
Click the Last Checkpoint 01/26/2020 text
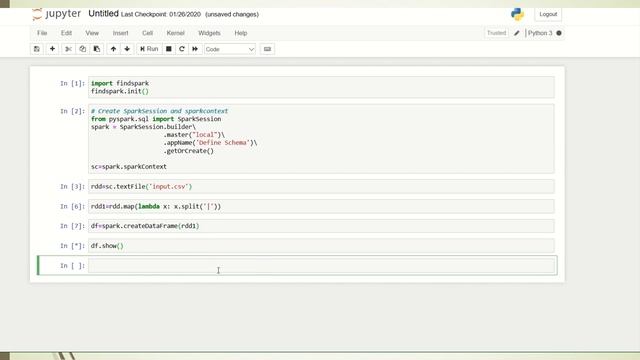(x=161, y=14)
